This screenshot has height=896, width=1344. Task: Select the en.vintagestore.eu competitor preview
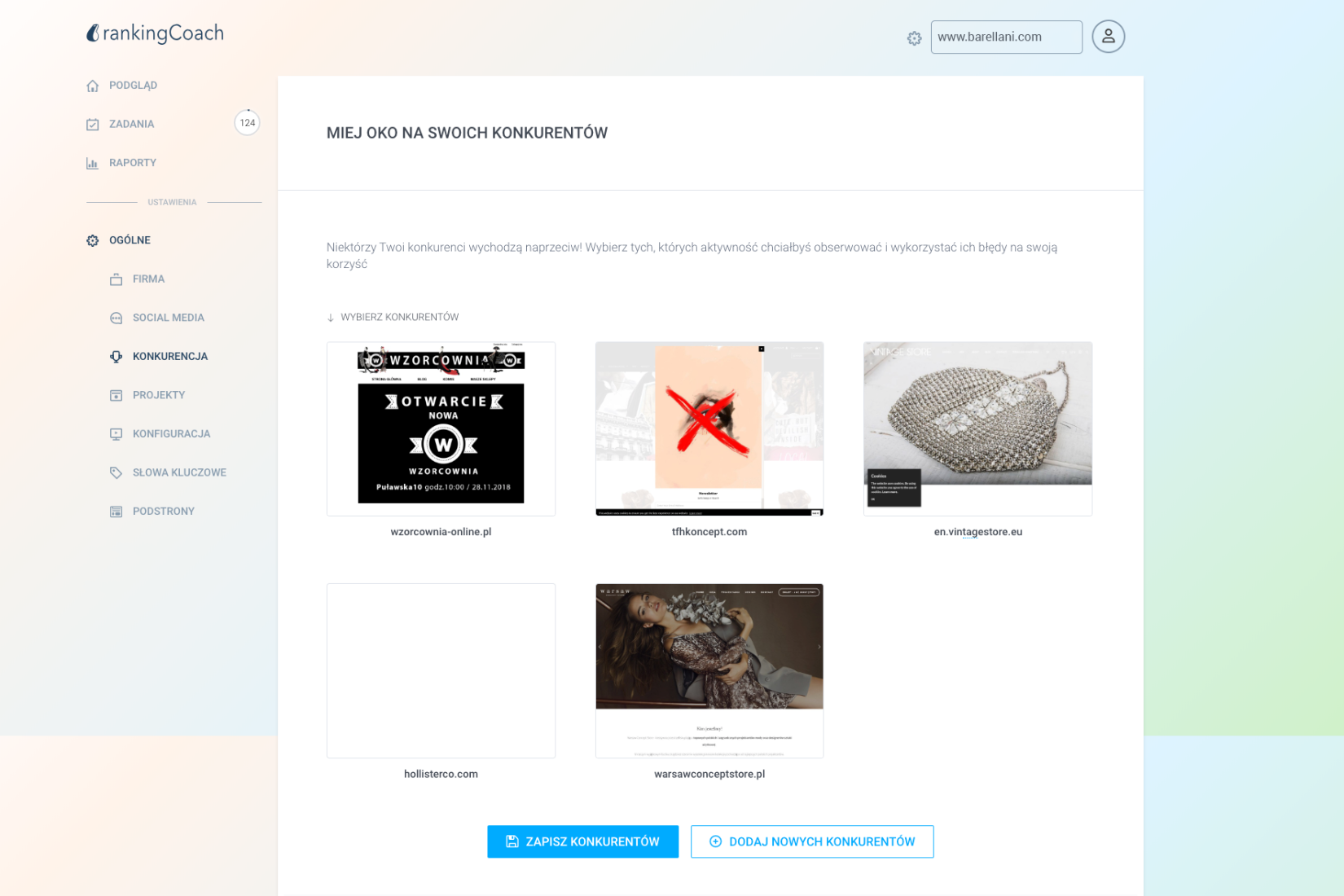tap(977, 428)
